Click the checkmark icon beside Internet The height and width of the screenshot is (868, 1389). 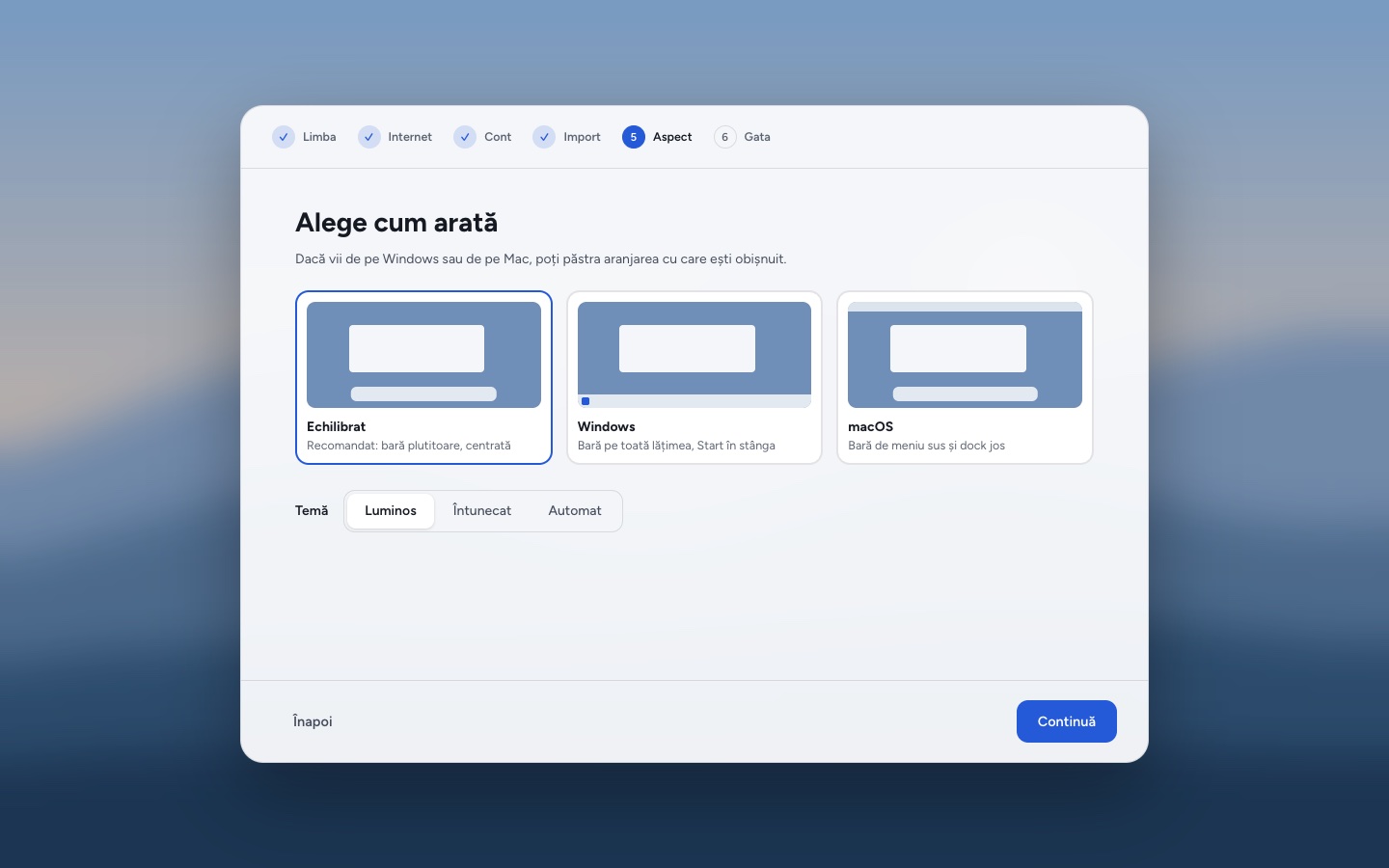coord(369,137)
